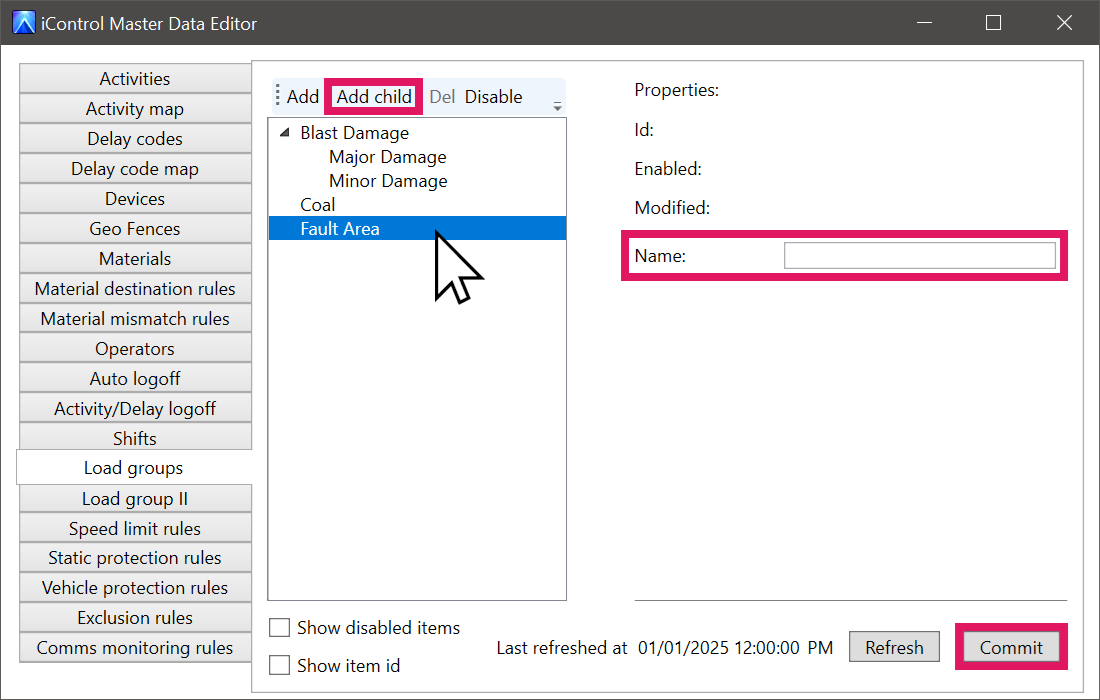
Task: Click the iControl app icon in title bar
Action: [23, 22]
